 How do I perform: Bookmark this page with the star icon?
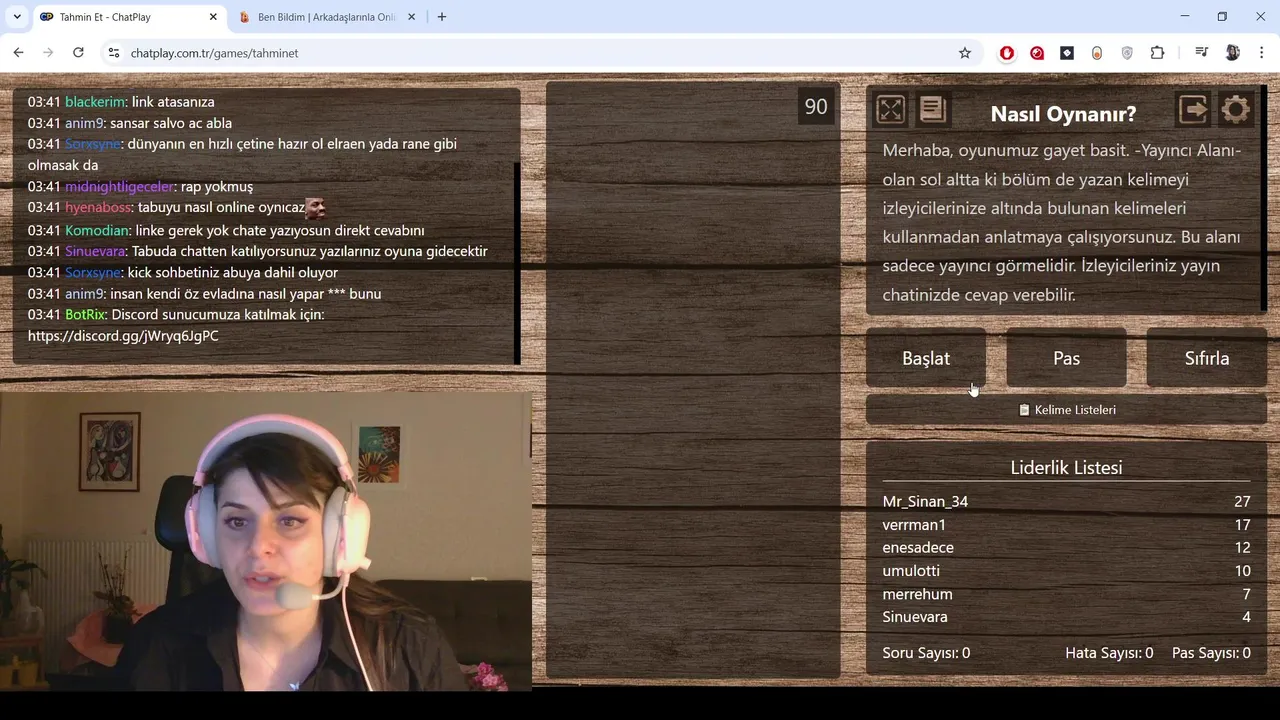pos(965,53)
